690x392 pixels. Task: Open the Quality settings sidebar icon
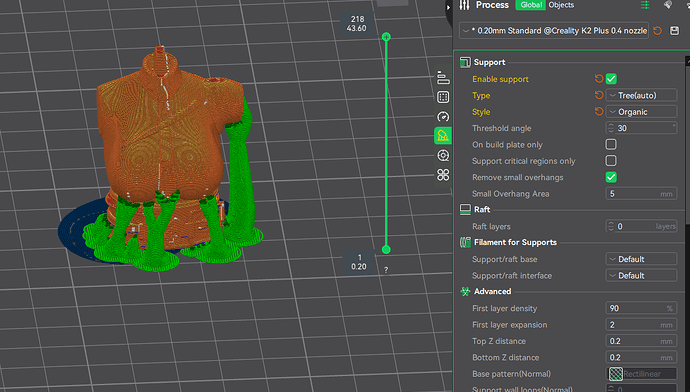[443, 77]
